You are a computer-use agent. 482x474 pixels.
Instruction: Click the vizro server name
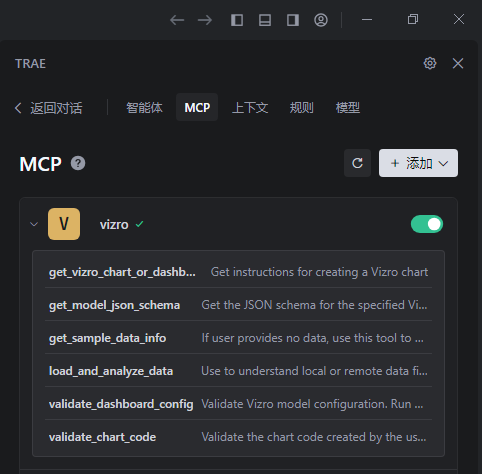tap(114, 225)
